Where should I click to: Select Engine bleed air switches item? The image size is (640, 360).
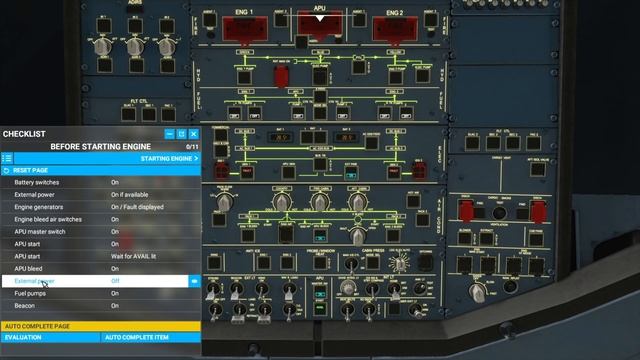101,219
